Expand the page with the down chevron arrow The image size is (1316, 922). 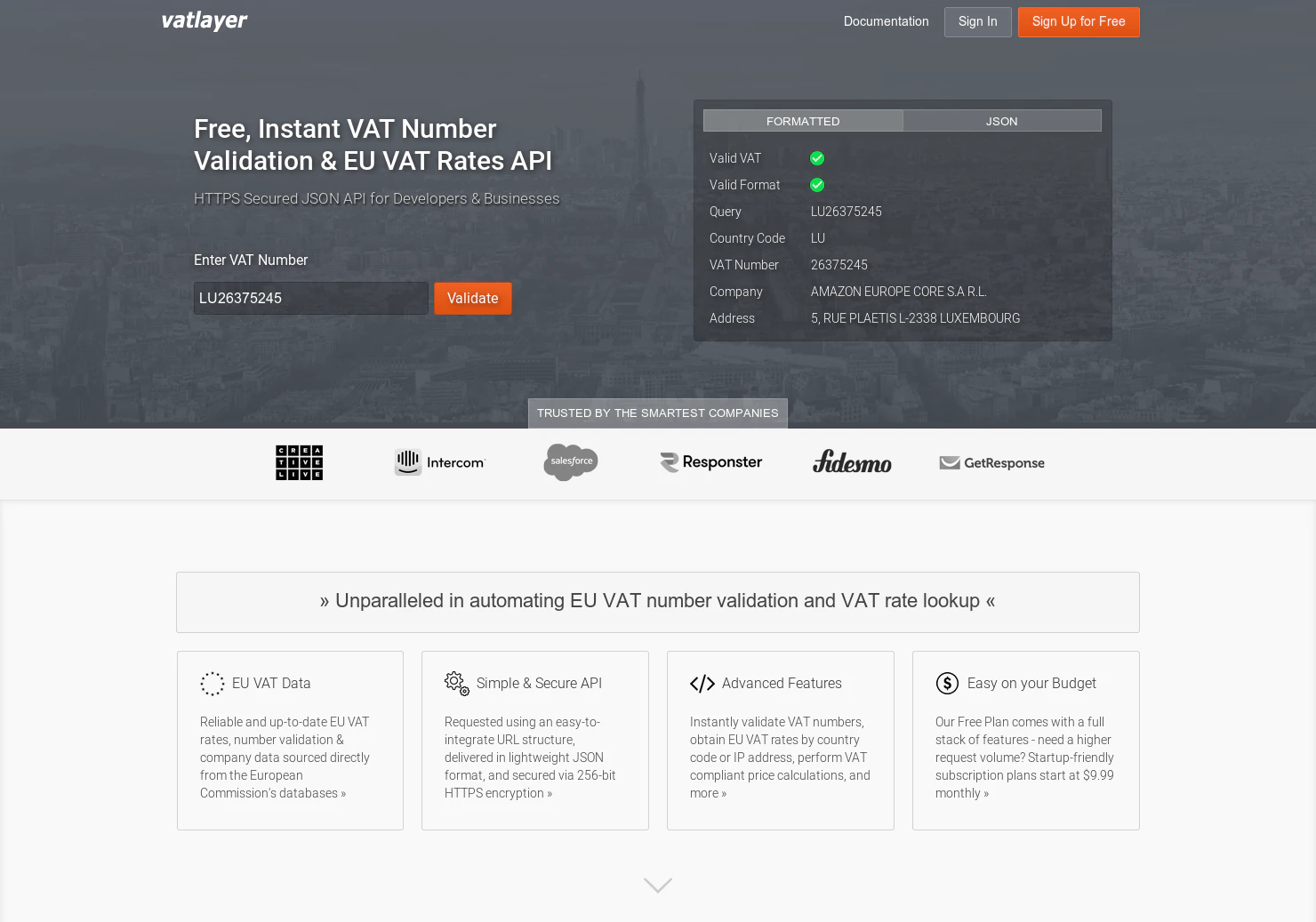tap(657, 885)
